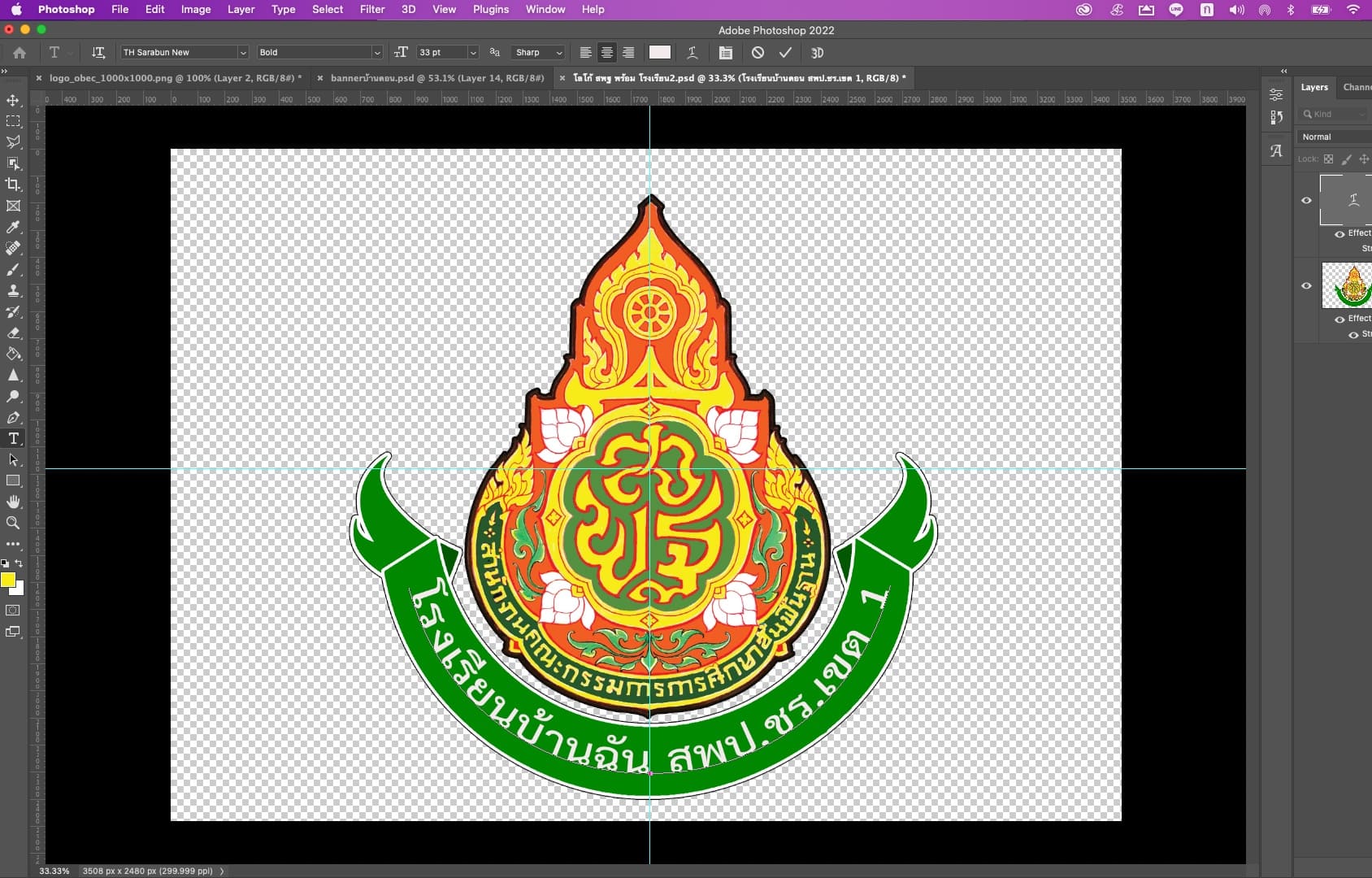The width and height of the screenshot is (1372, 878).
Task: Select the Paint Bucket tool
Action: click(x=13, y=354)
